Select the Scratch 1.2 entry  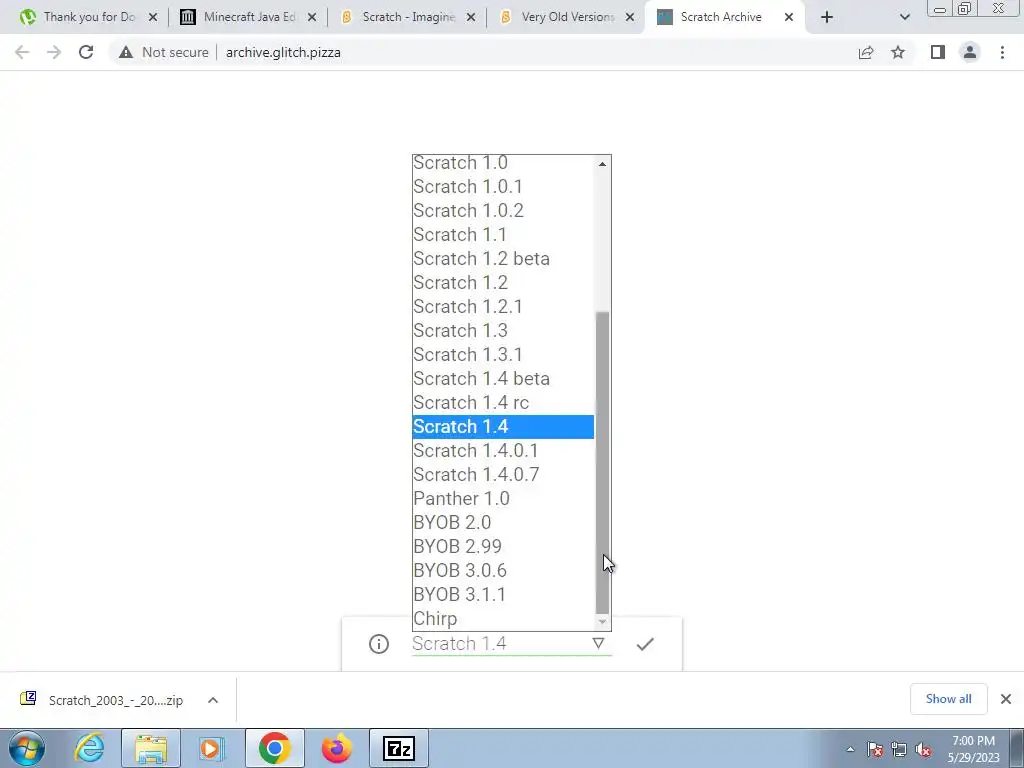504,283
